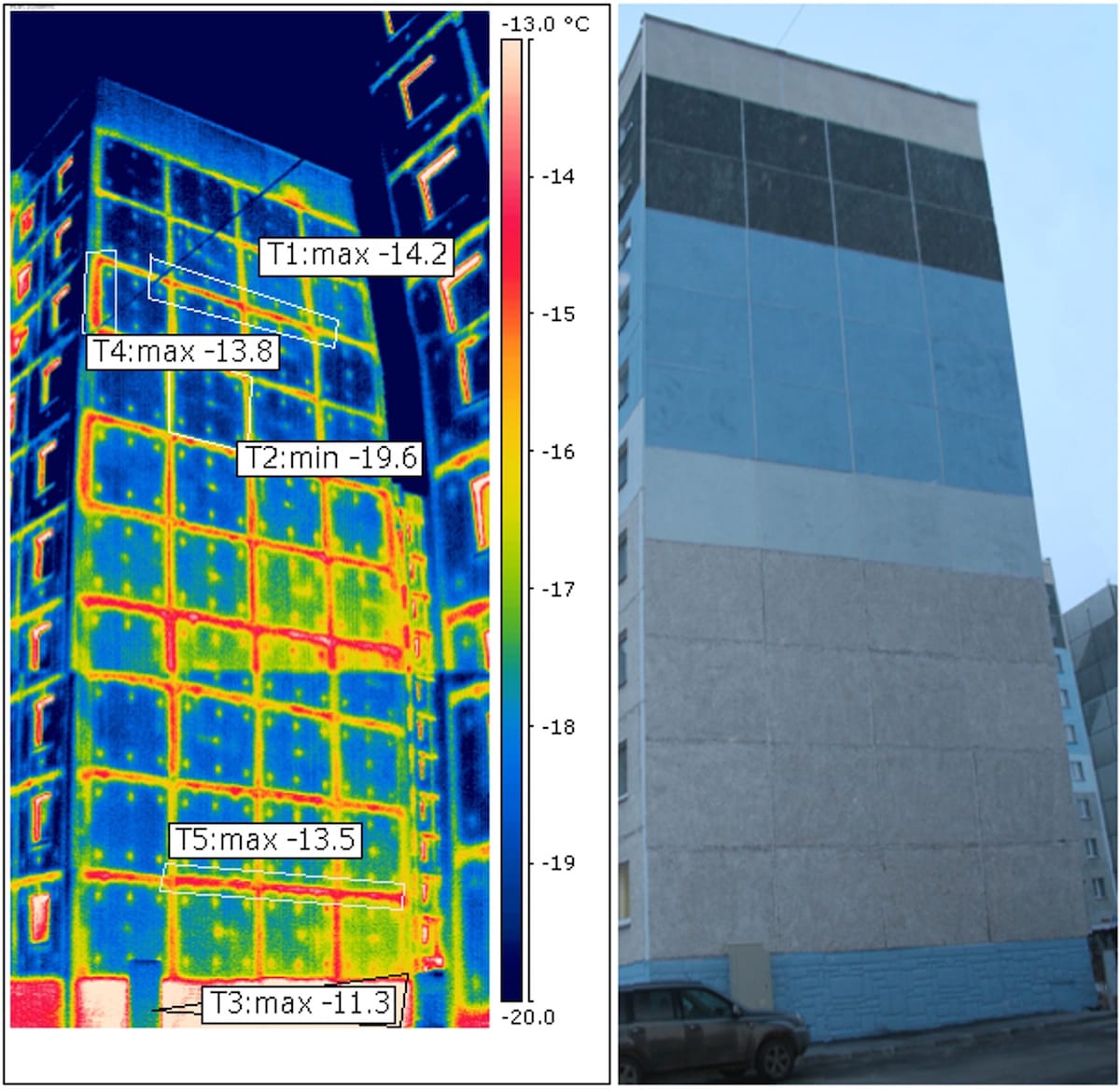
Task: Click the T5:max -13.5 measurement label
Action: pyautogui.click(x=265, y=840)
